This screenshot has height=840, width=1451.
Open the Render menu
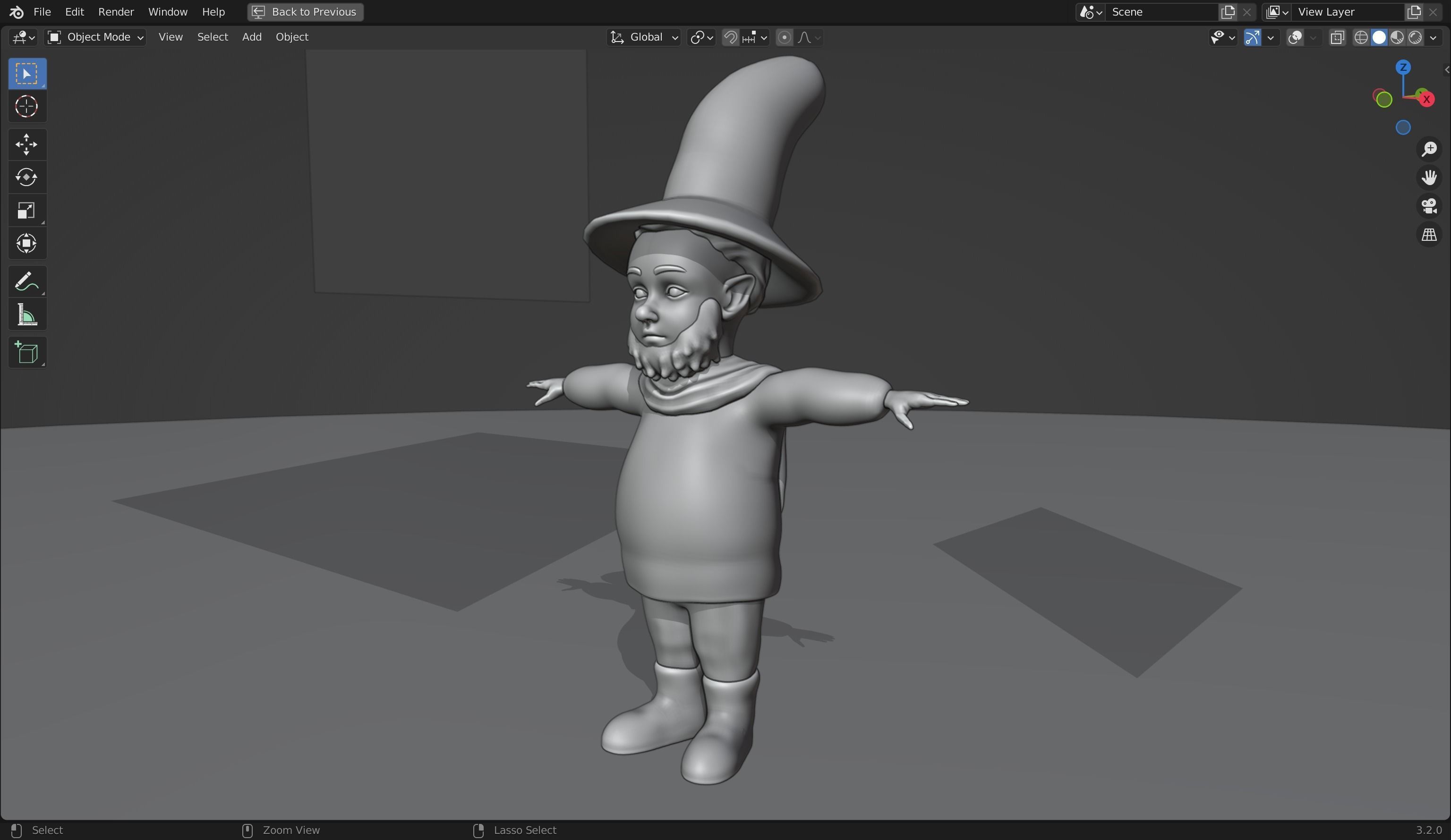[x=116, y=12]
